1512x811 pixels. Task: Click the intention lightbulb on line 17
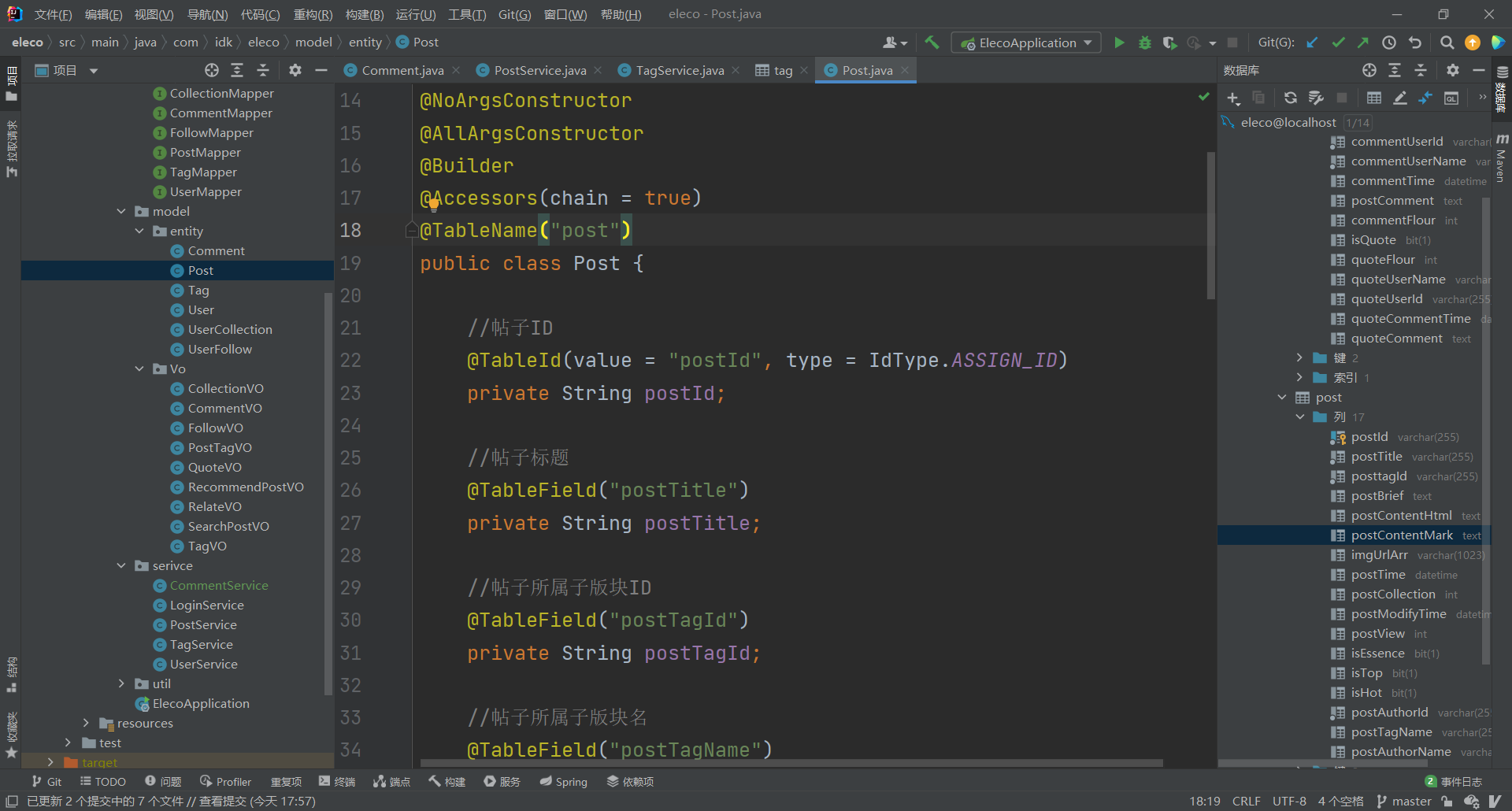tap(433, 206)
